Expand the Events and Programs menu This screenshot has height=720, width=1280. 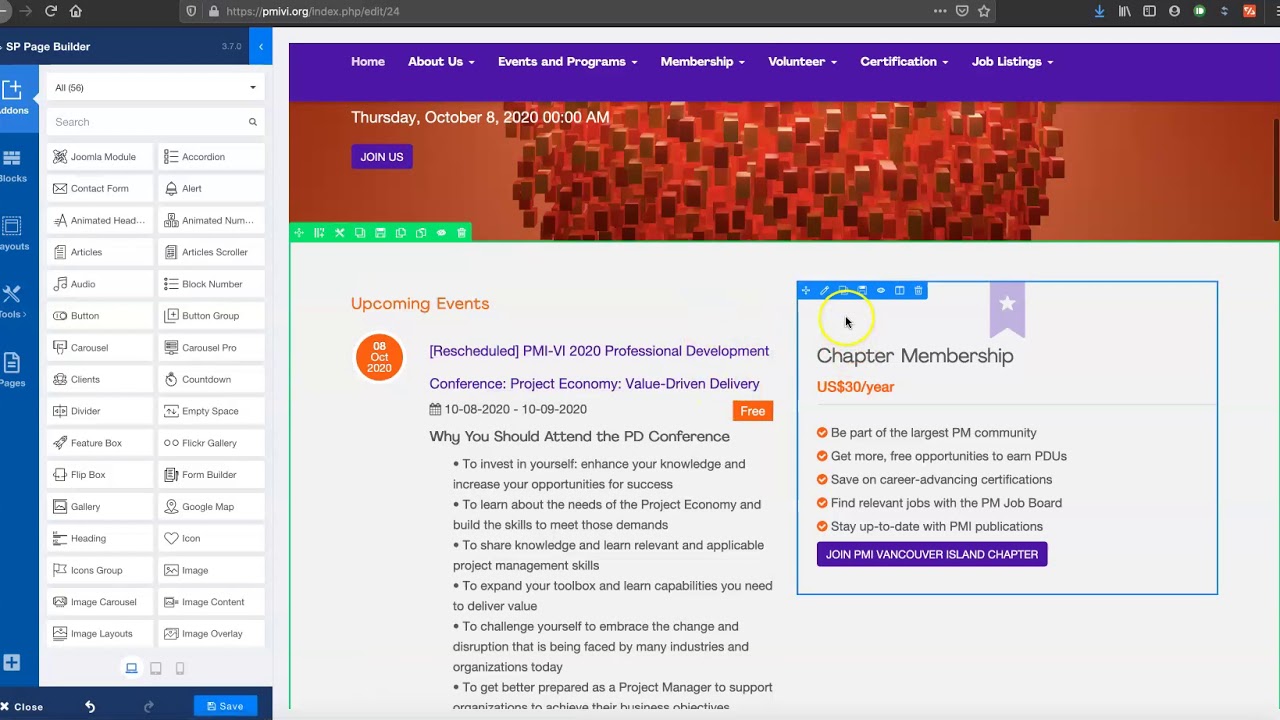pos(567,62)
